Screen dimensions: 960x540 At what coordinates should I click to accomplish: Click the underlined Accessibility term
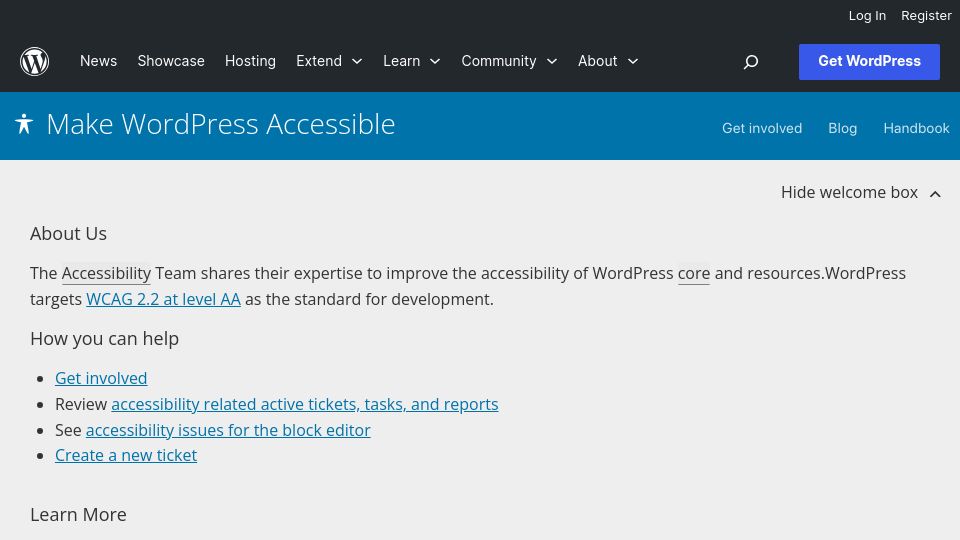point(106,274)
